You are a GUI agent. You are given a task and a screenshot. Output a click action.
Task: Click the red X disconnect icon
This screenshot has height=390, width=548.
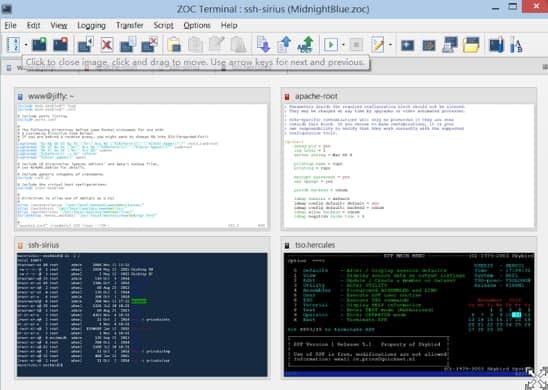tap(107, 45)
